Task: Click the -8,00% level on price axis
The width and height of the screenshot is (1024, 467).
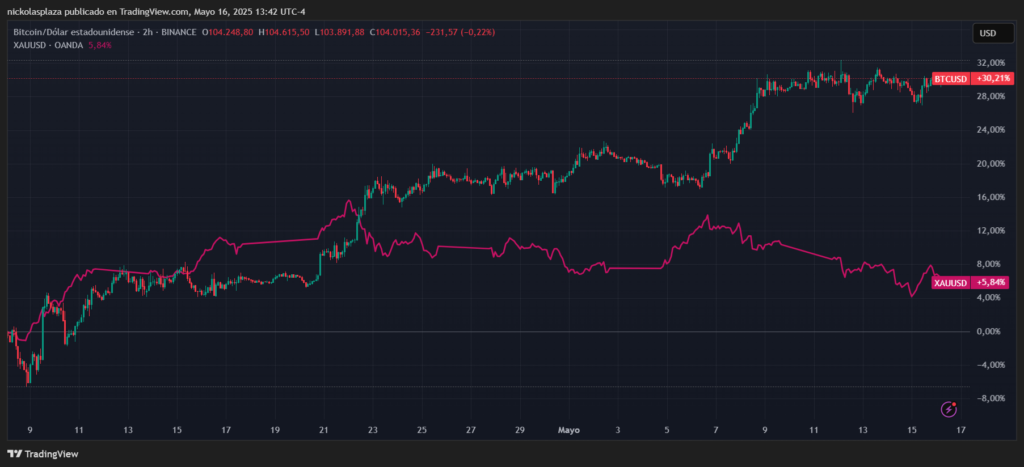Action: click(x=989, y=398)
